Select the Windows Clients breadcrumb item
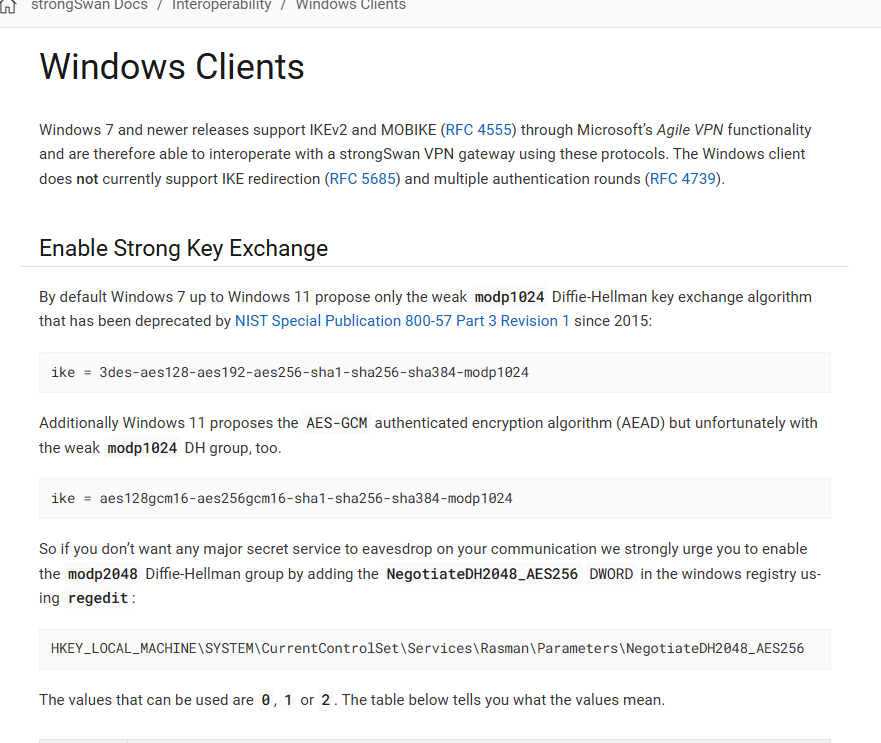The image size is (881, 743). coord(350,6)
